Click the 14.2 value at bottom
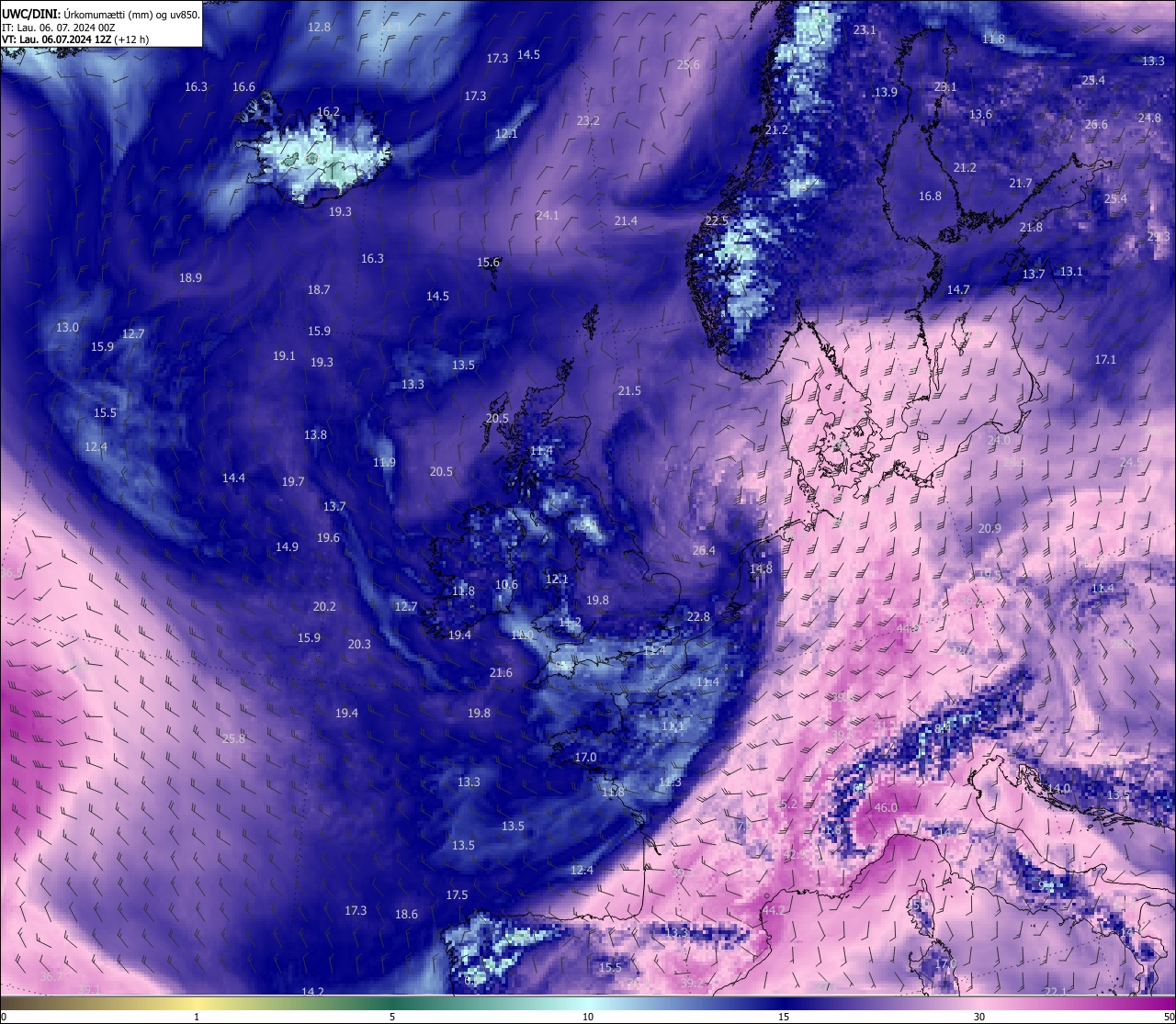Screen dimensions: 1176x1024 (x=313, y=992)
